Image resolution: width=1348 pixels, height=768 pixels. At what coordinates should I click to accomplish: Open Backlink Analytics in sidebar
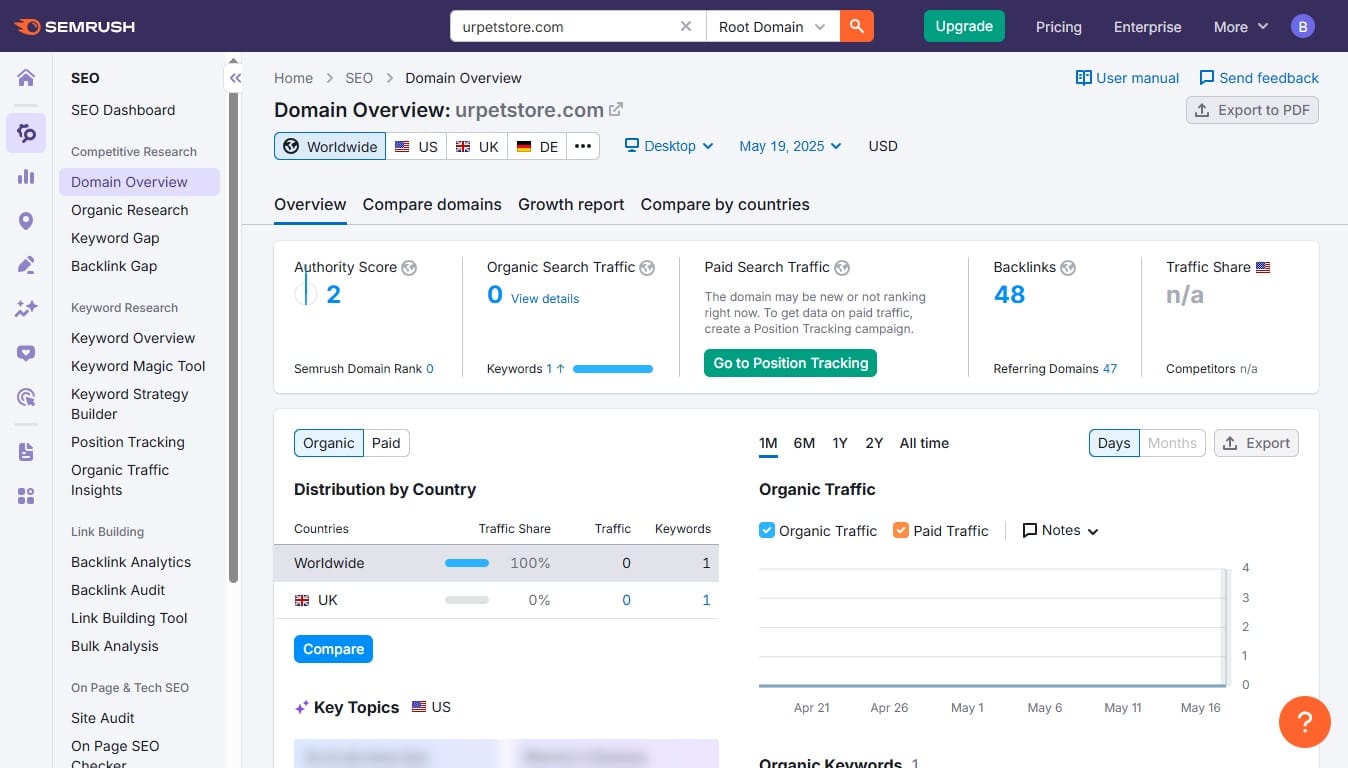pyautogui.click(x=131, y=562)
